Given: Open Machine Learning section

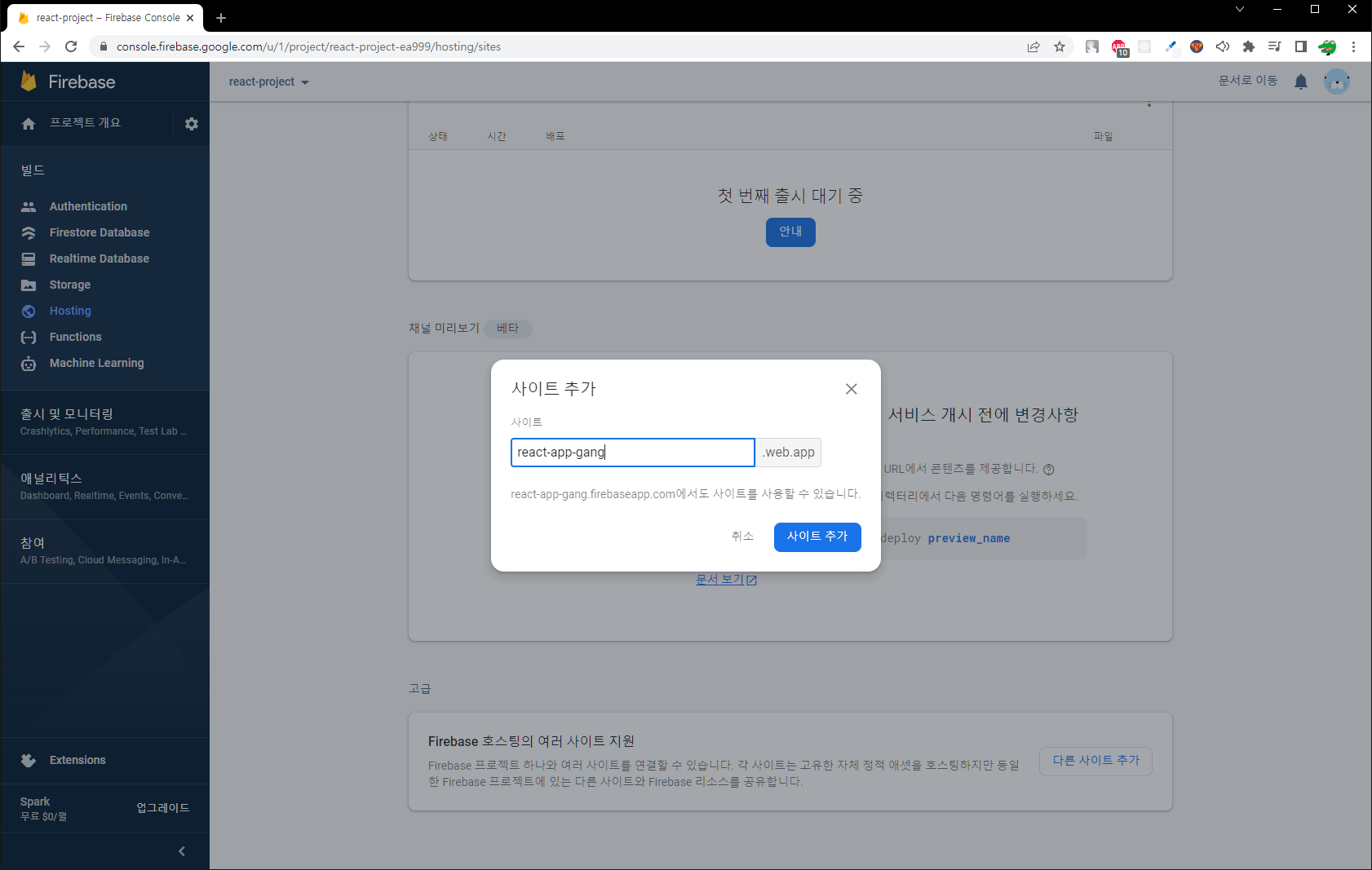Looking at the screenshot, I should pyautogui.click(x=97, y=363).
